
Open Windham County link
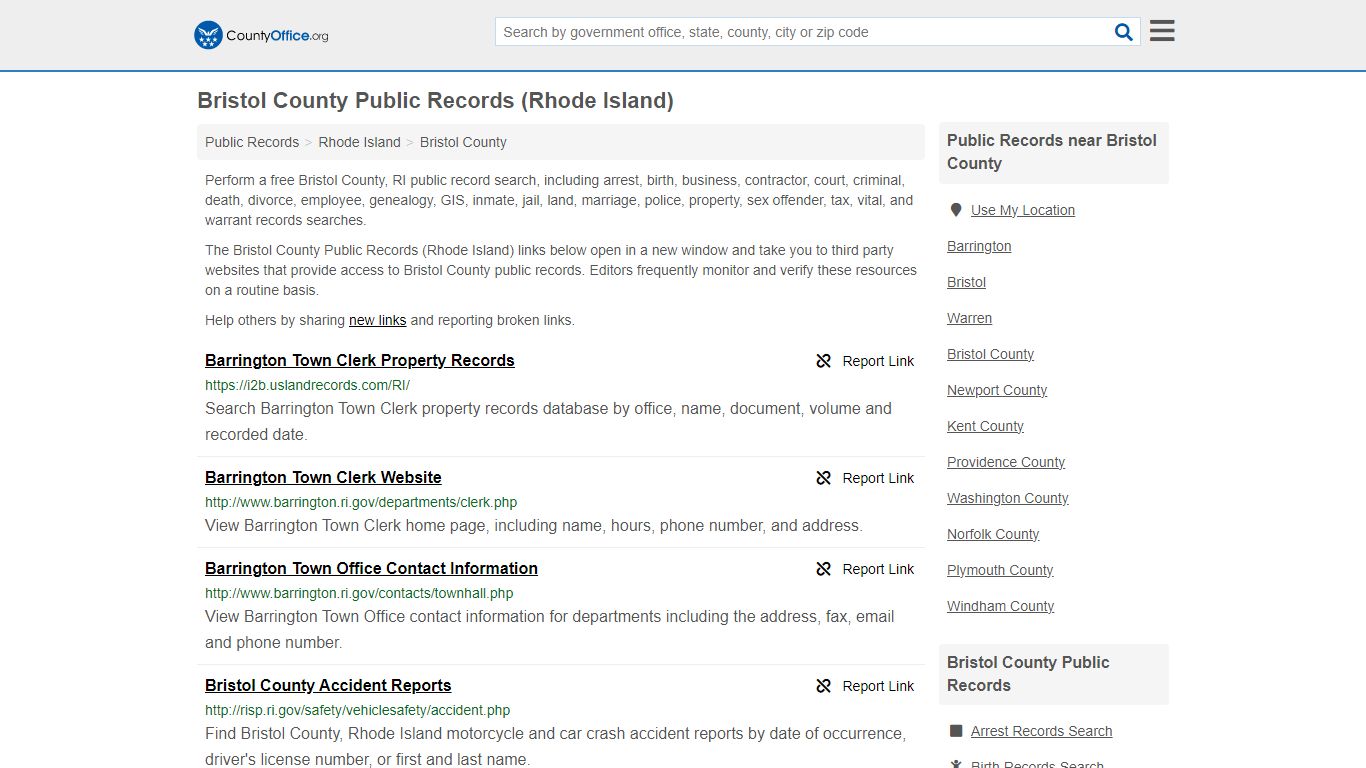(x=1000, y=606)
